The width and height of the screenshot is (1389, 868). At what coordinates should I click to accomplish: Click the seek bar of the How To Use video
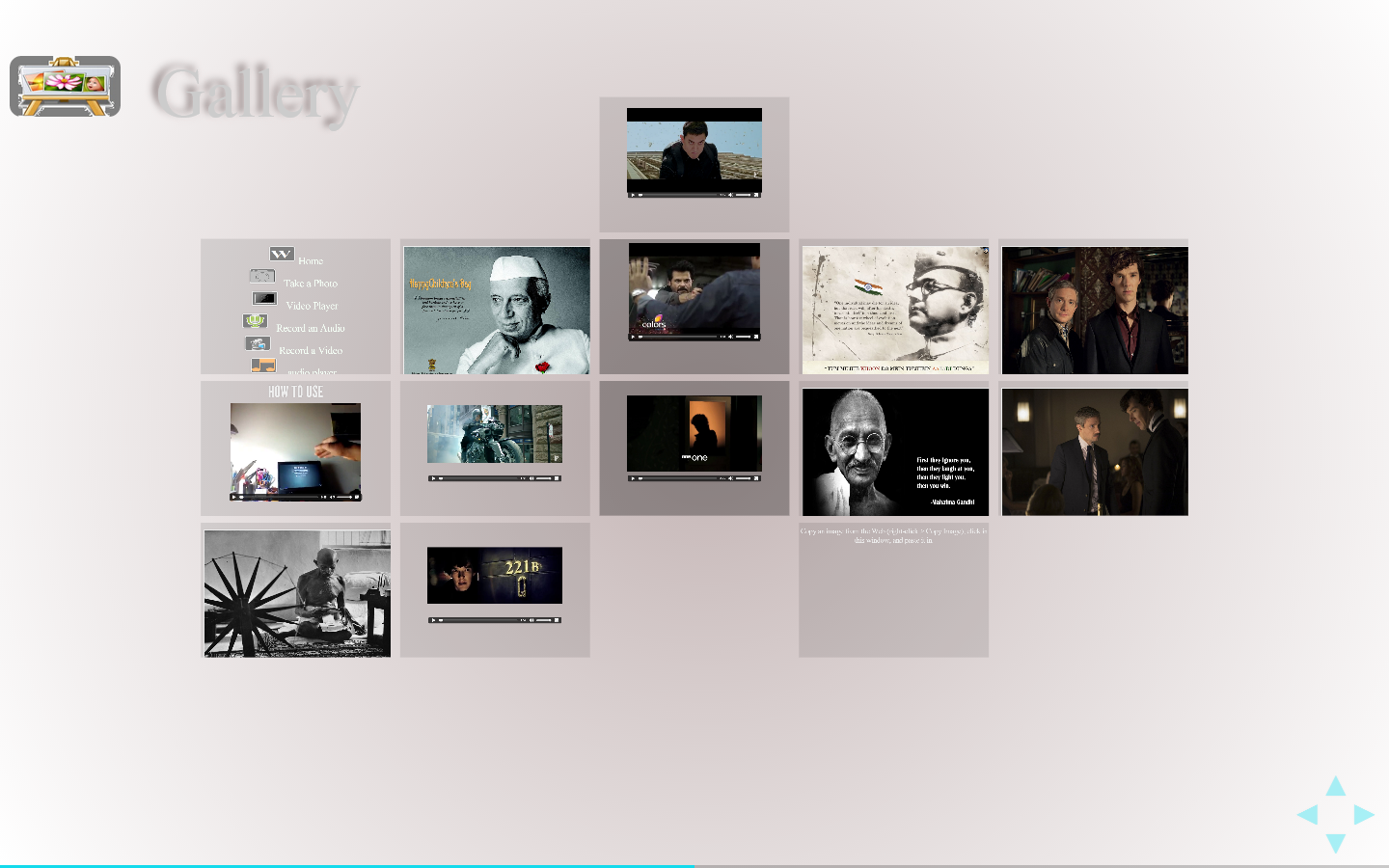point(281,497)
